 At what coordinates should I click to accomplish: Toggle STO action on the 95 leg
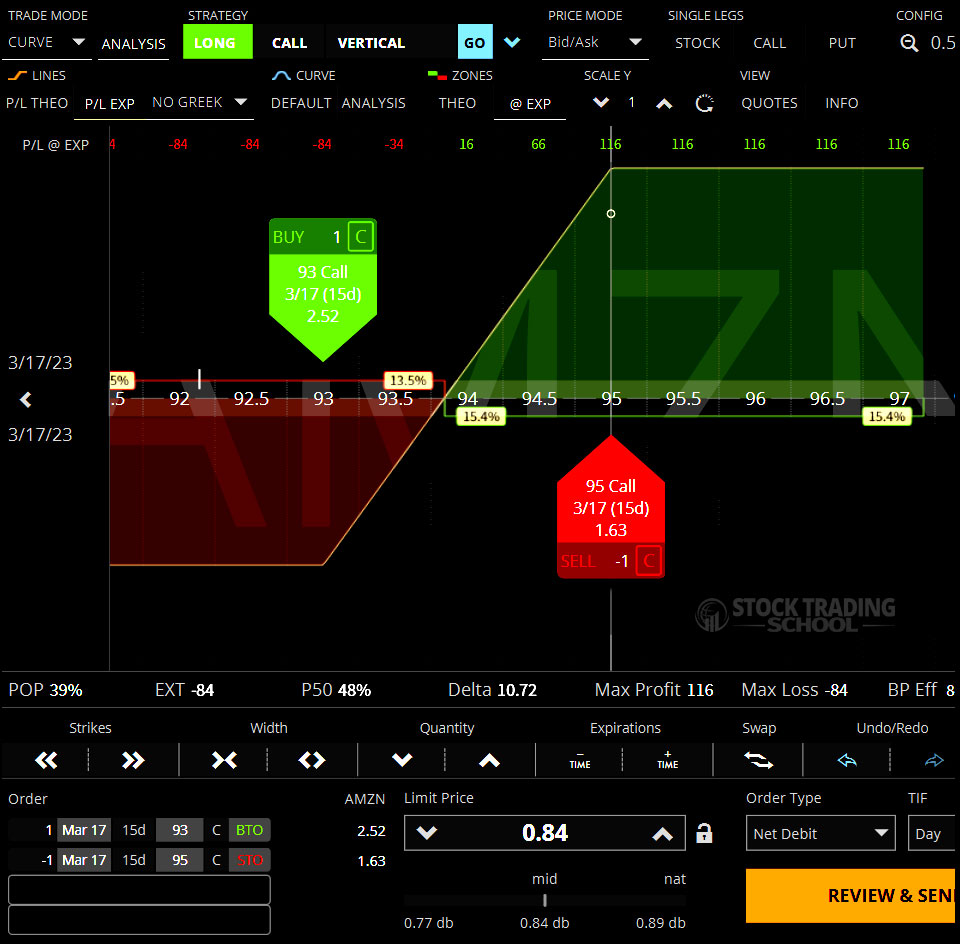tap(249, 860)
